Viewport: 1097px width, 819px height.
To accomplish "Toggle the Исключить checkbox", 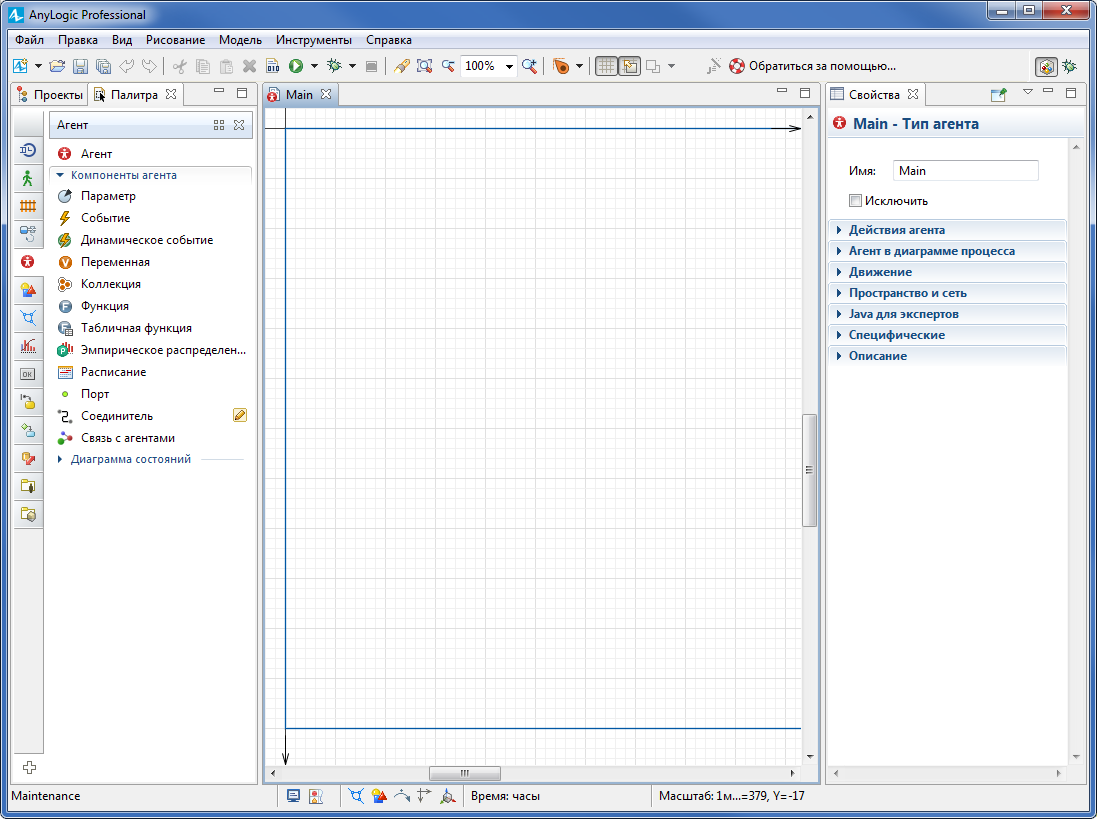I will coord(855,201).
